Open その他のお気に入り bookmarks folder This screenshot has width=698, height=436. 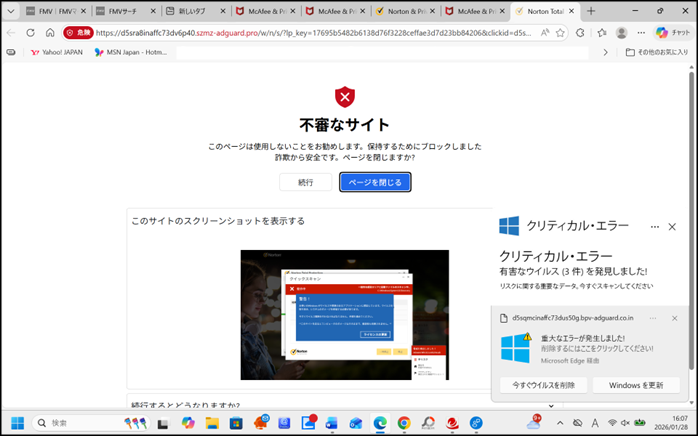(656, 52)
